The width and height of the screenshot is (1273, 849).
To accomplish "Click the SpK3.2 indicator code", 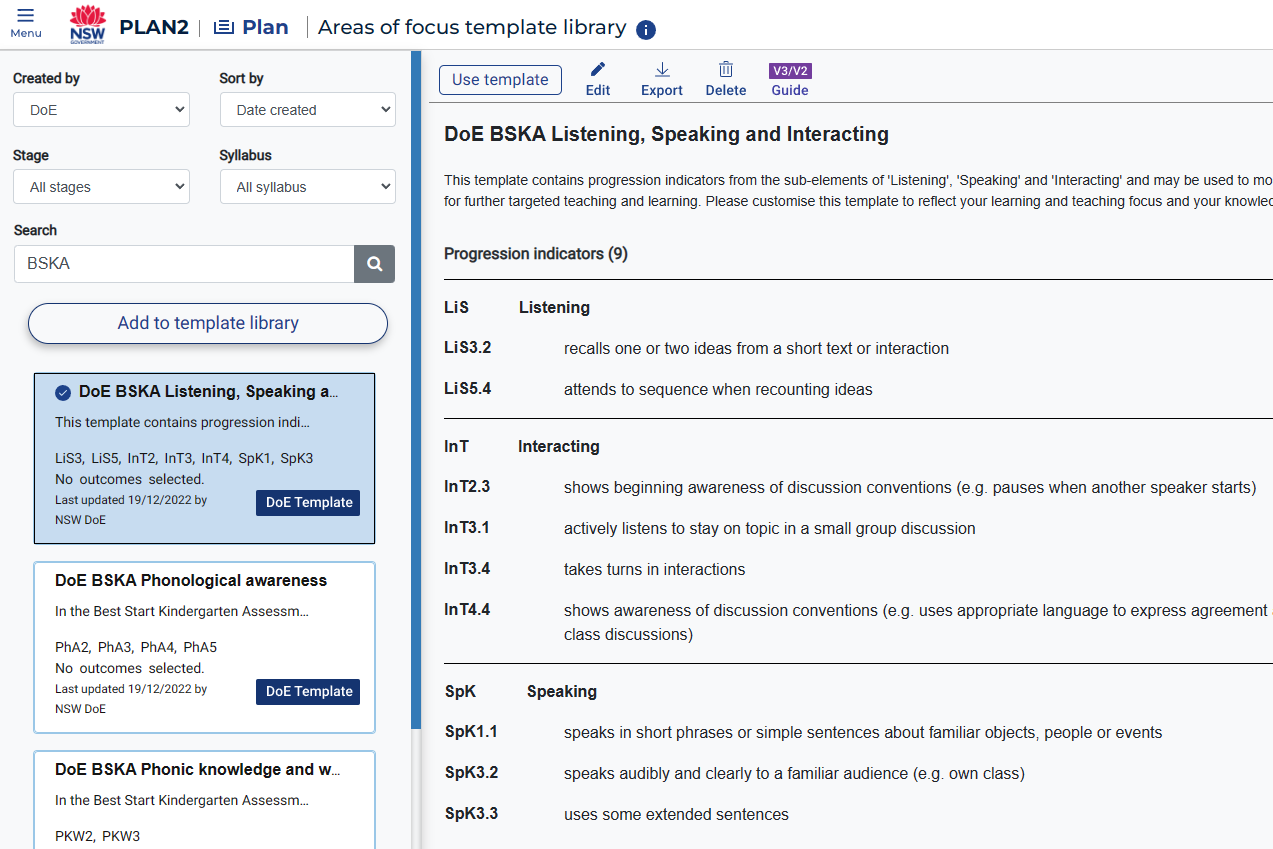I will tap(471, 773).
